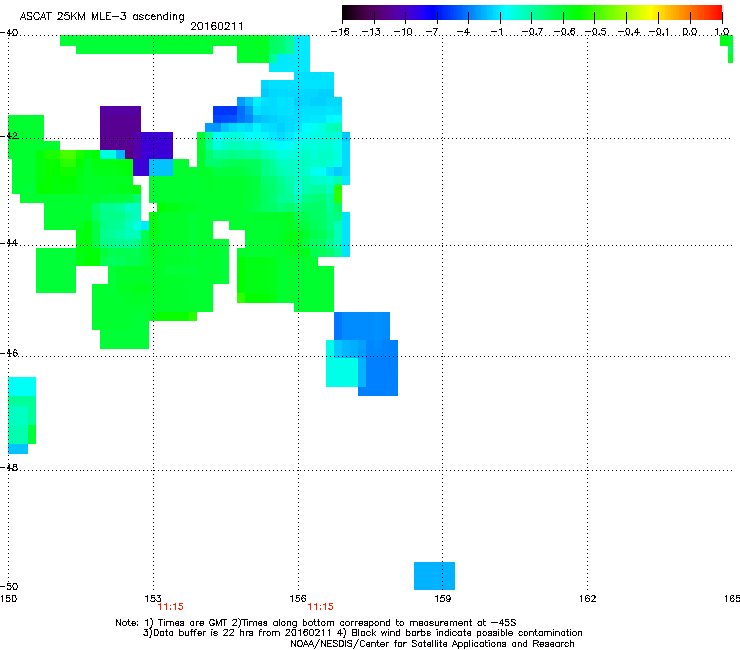The height and width of the screenshot is (650, 740).
Task: Click the NOAA/NESDIS credit line
Action: pyautogui.click(x=432, y=644)
